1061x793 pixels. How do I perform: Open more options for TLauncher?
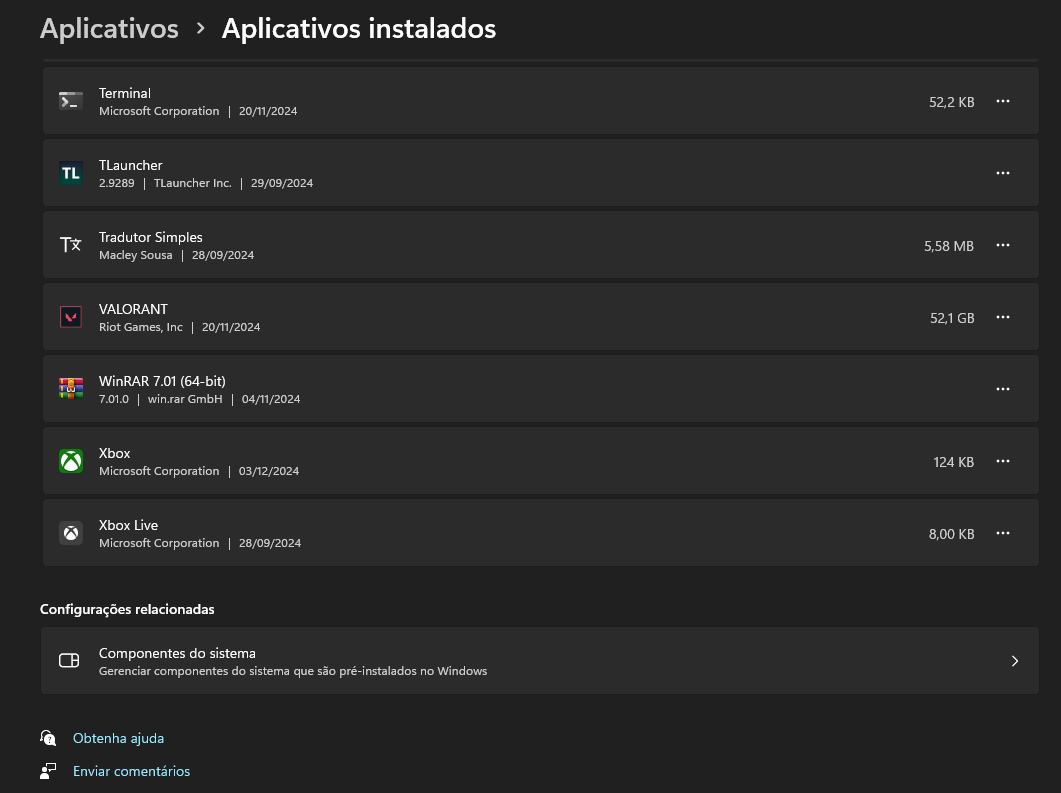(1003, 173)
